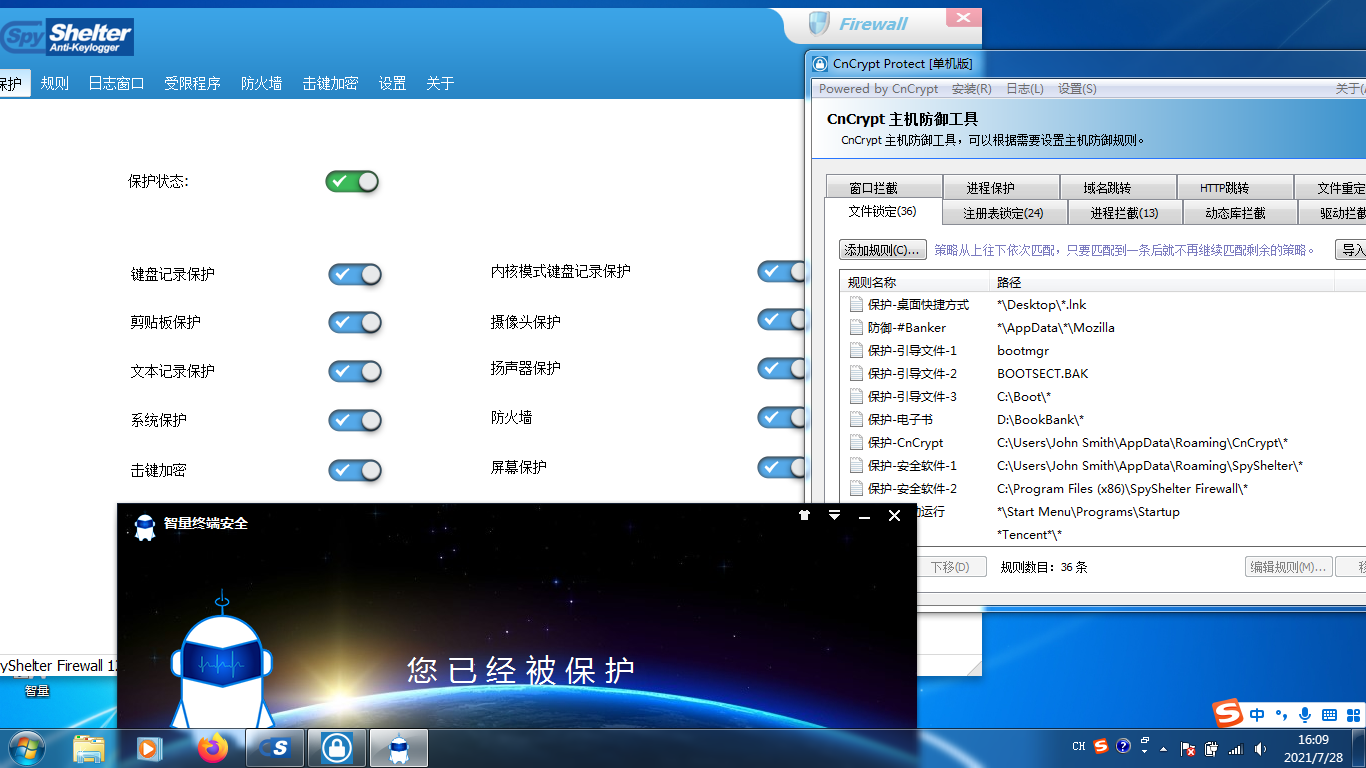Open the volume speaker tray icon
The image size is (1366, 768).
[x=1259, y=748]
